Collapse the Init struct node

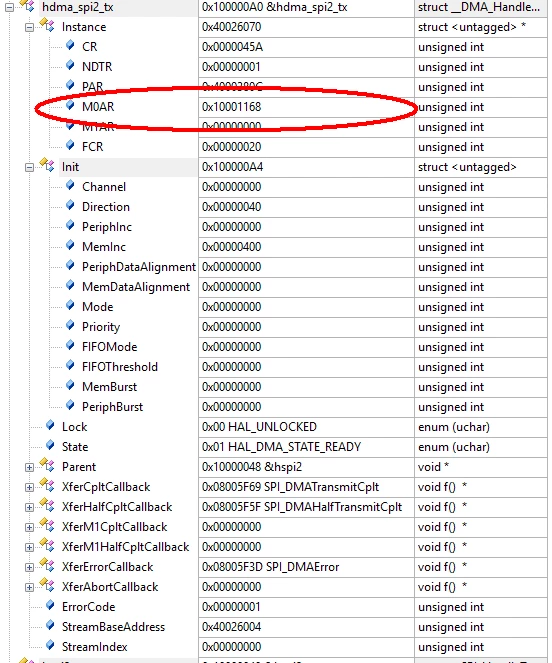tap(29, 167)
